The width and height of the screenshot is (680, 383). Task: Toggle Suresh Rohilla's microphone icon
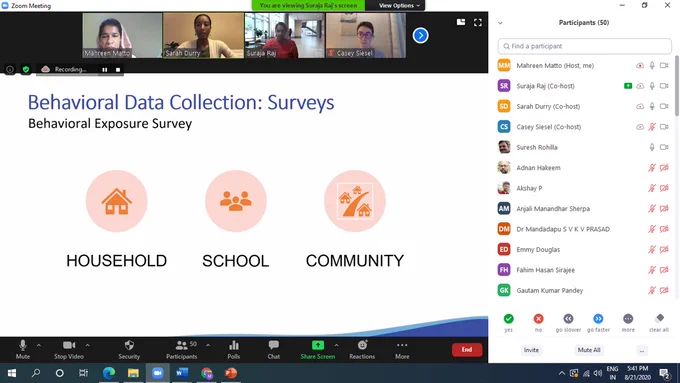[x=652, y=147]
